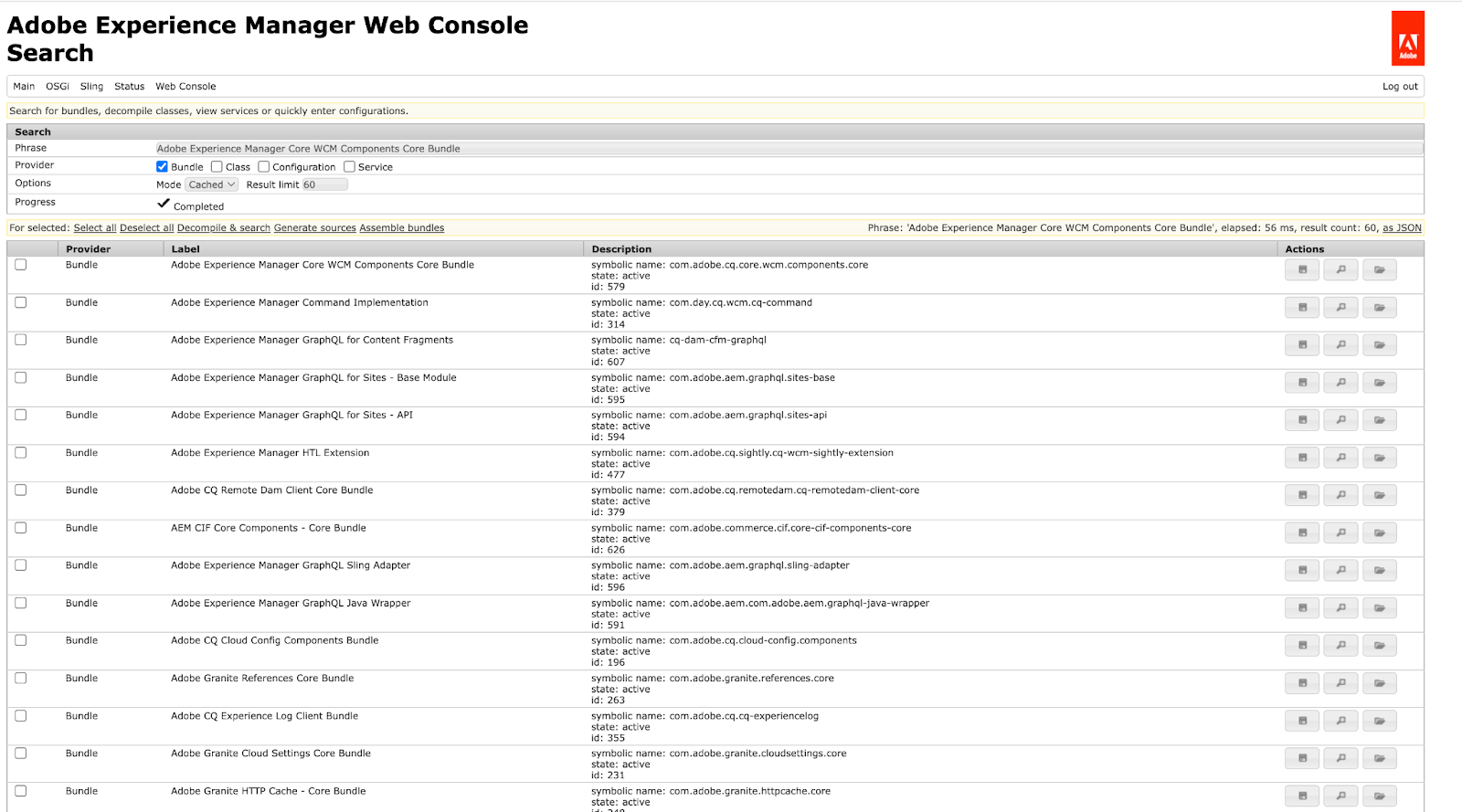Click magnifier icon for Remote Dam Client Core Bundle

coord(1340,495)
